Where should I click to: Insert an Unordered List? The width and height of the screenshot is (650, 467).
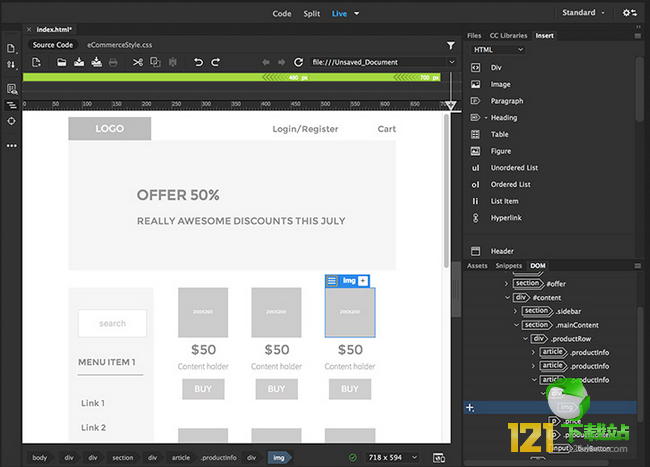click(514, 168)
